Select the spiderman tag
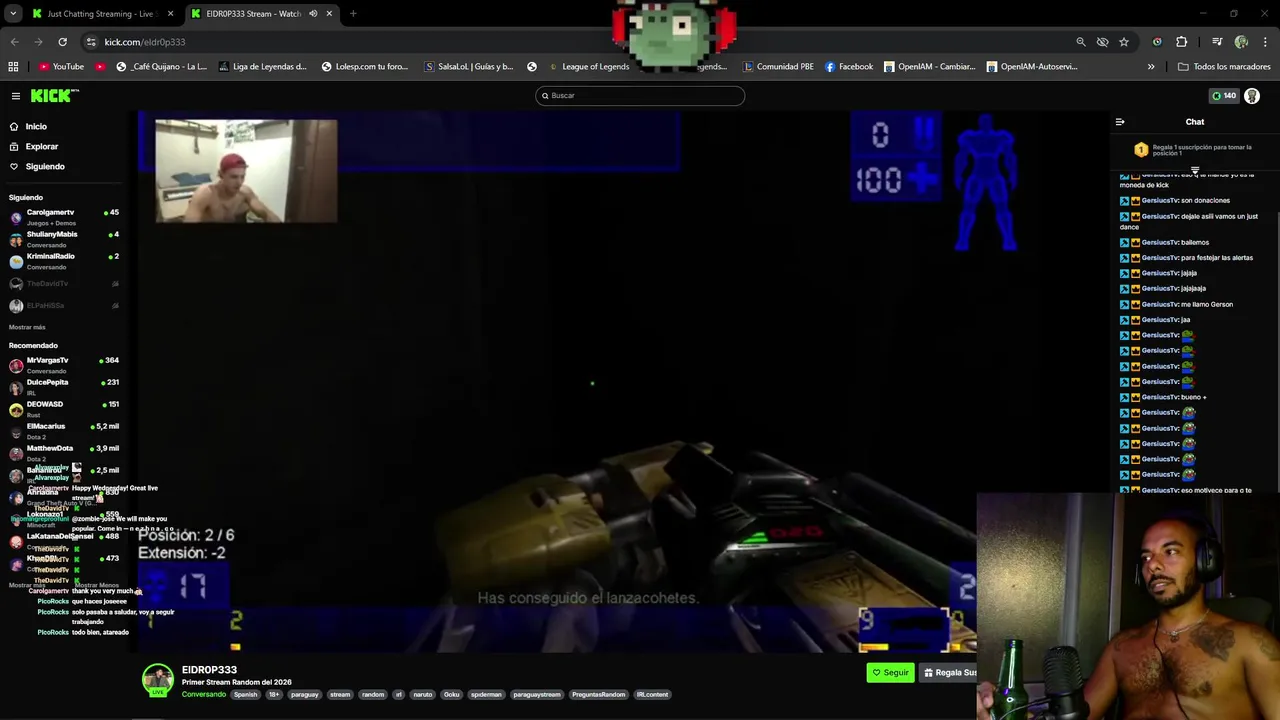1280x720 pixels. pyautogui.click(x=486, y=695)
